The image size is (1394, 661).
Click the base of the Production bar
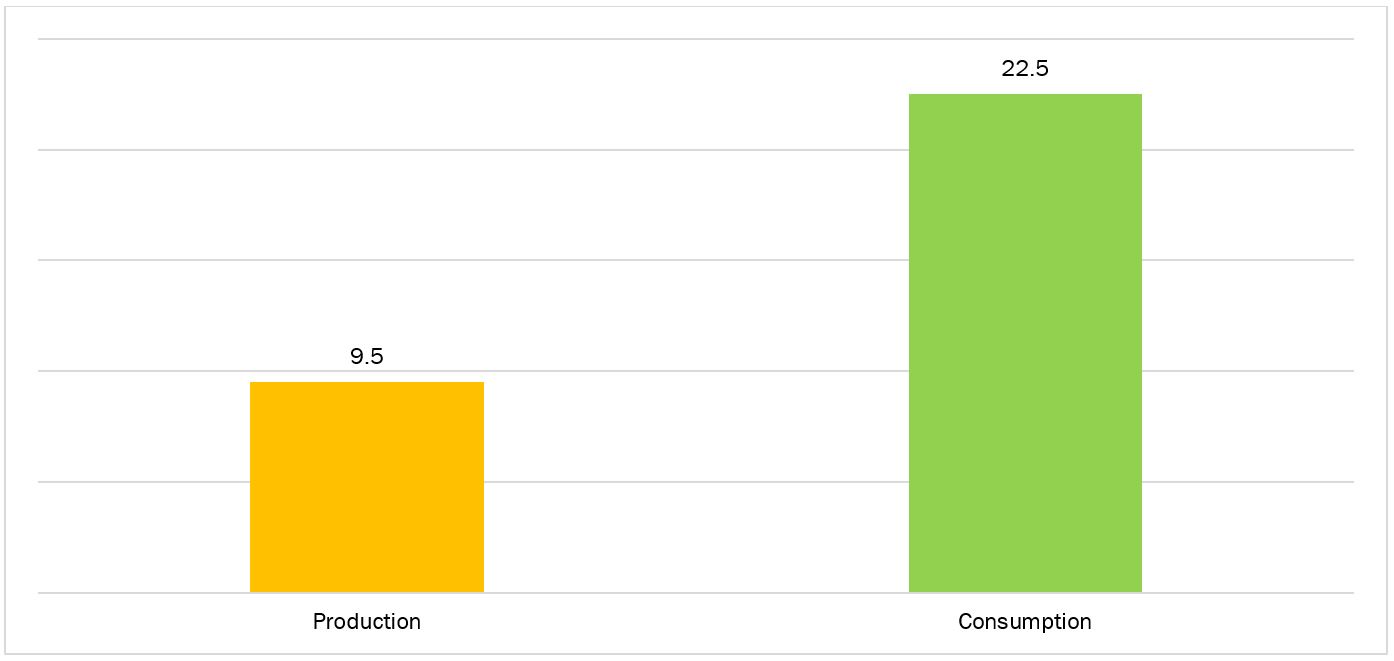point(366,589)
